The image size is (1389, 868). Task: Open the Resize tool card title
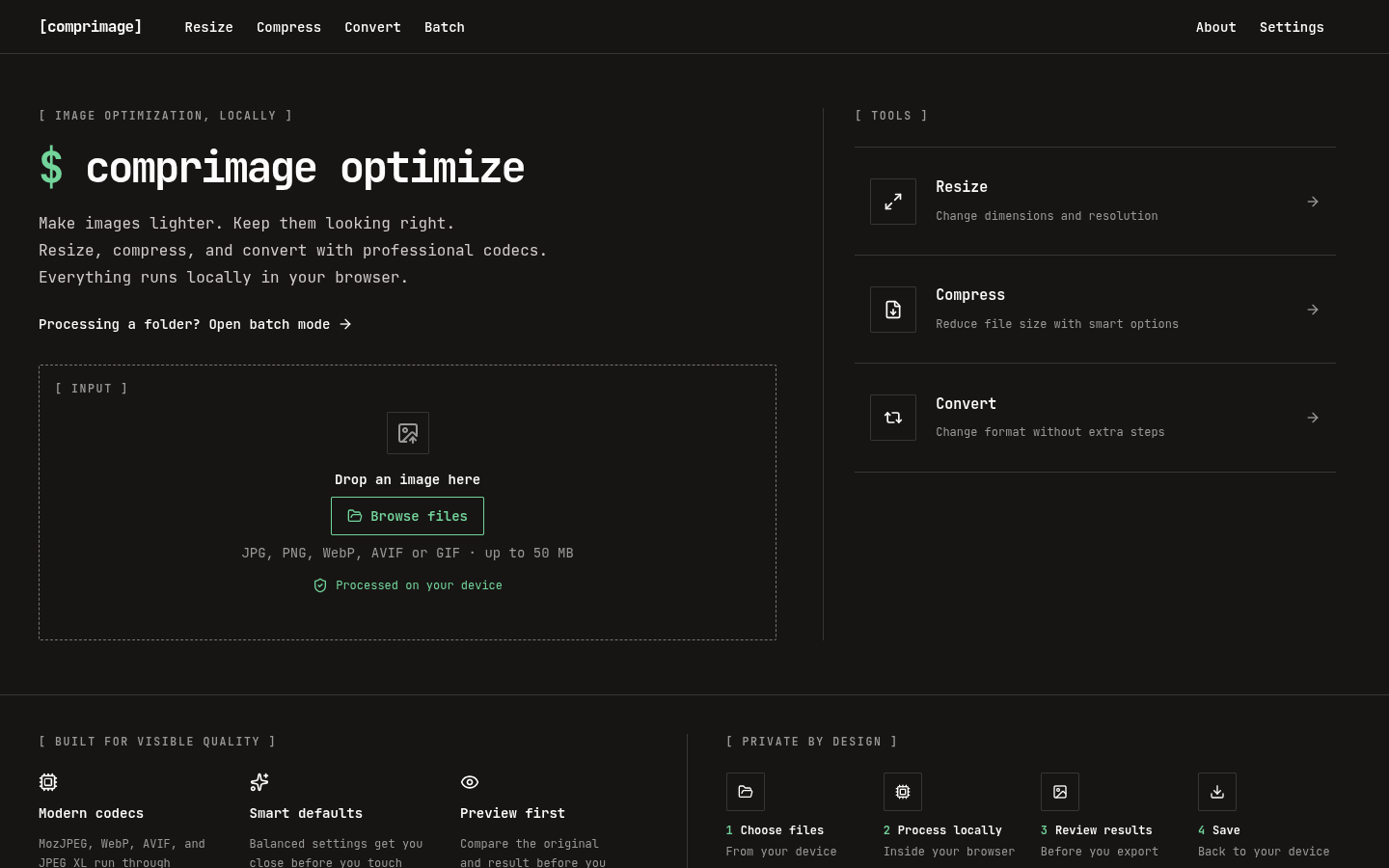tap(962, 187)
